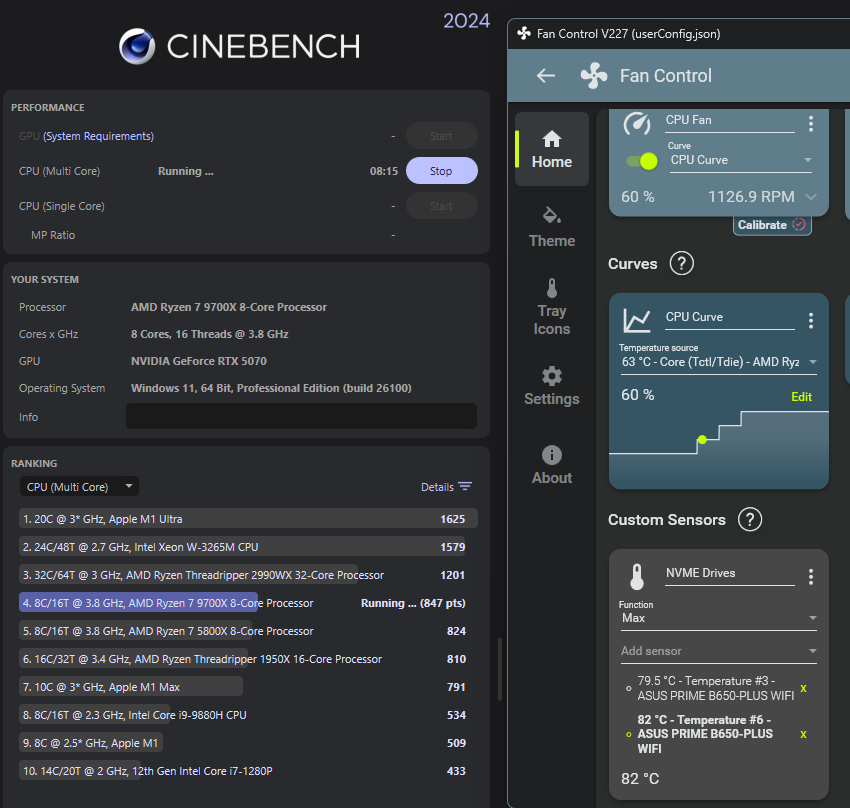Select the Threadripper 2990WX ranking row
This screenshot has height=808, width=850.
point(248,575)
